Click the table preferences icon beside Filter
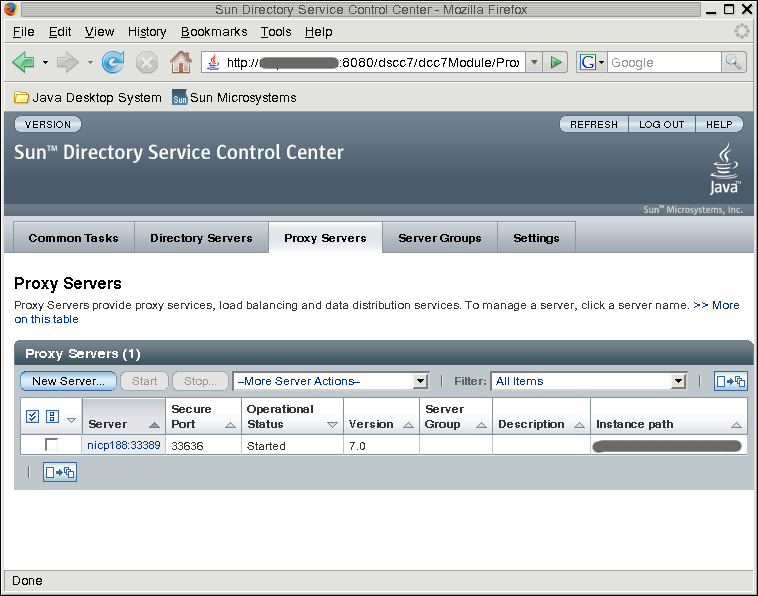Image resolution: width=758 pixels, height=596 pixels. tap(730, 381)
